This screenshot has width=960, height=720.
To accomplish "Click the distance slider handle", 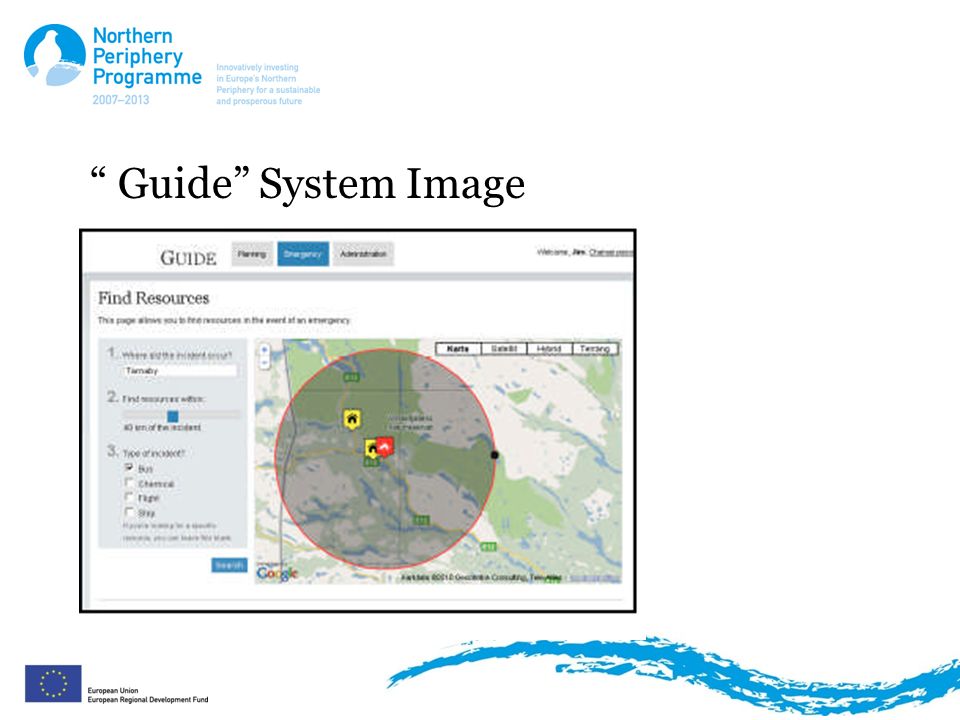I will pyautogui.click(x=173, y=416).
